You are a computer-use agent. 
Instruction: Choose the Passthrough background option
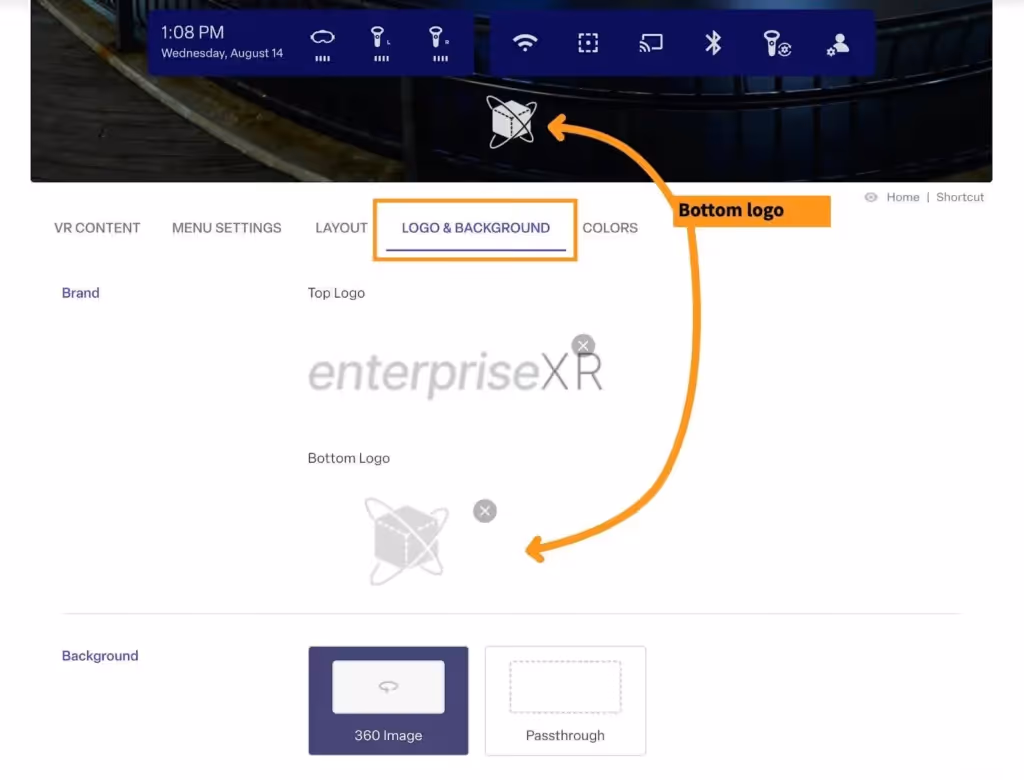(x=565, y=701)
